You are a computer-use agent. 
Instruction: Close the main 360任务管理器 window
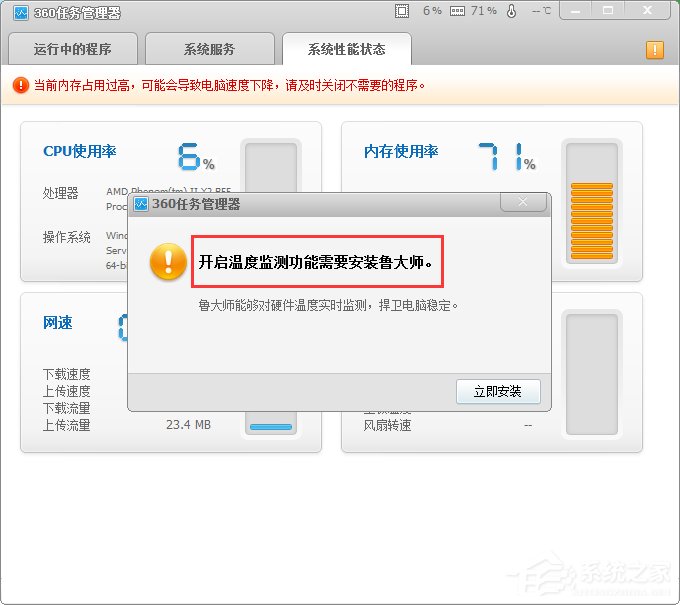(647, 10)
